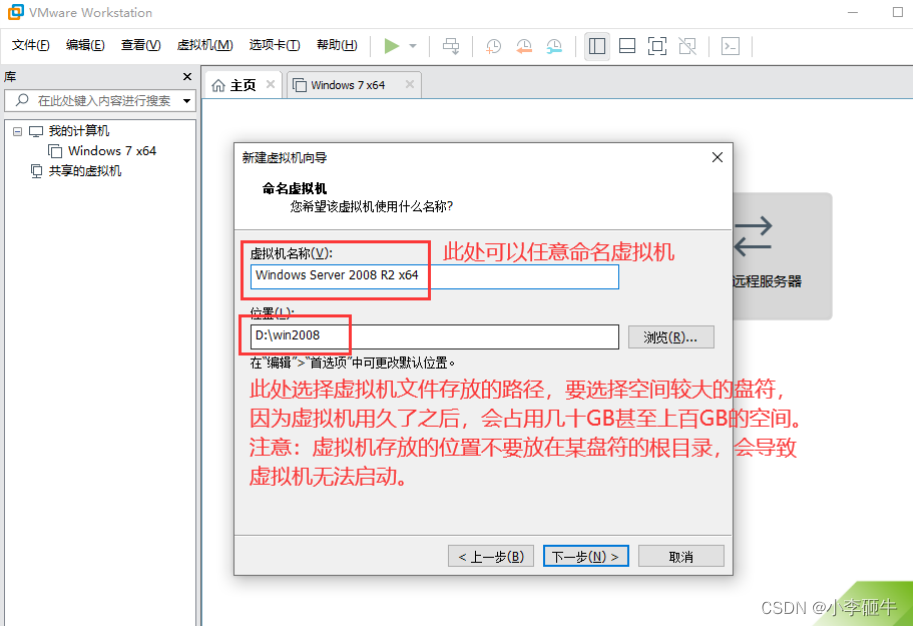913x626 pixels.
Task: Click the Unity mode toolbar icon
Action: point(688,46)
